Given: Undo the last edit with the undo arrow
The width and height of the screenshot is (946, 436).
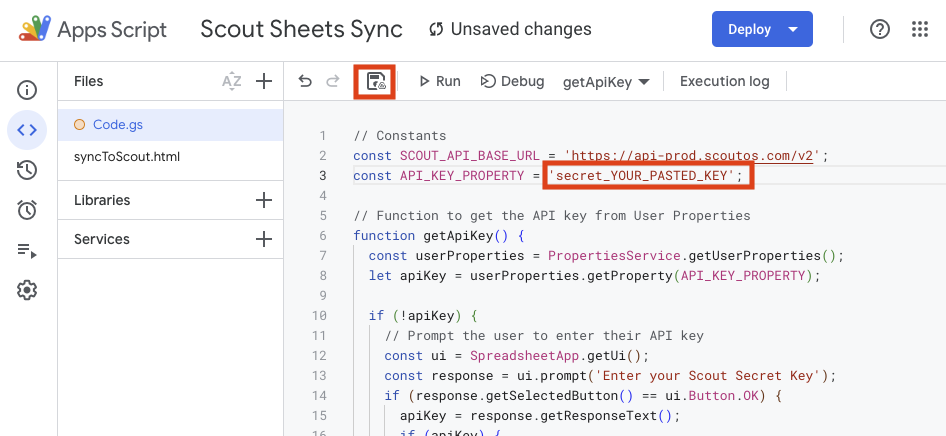Looking at the screenshot, I should click(306, 82).
